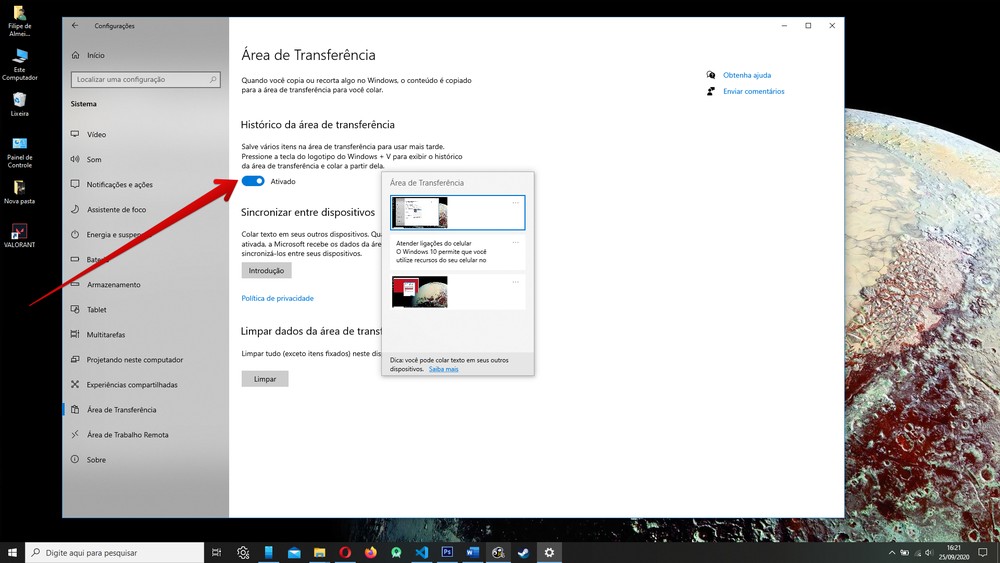1000x563 pixels.
Task: Click the volume icon in system tray
Action: click(x=929, y=553)
